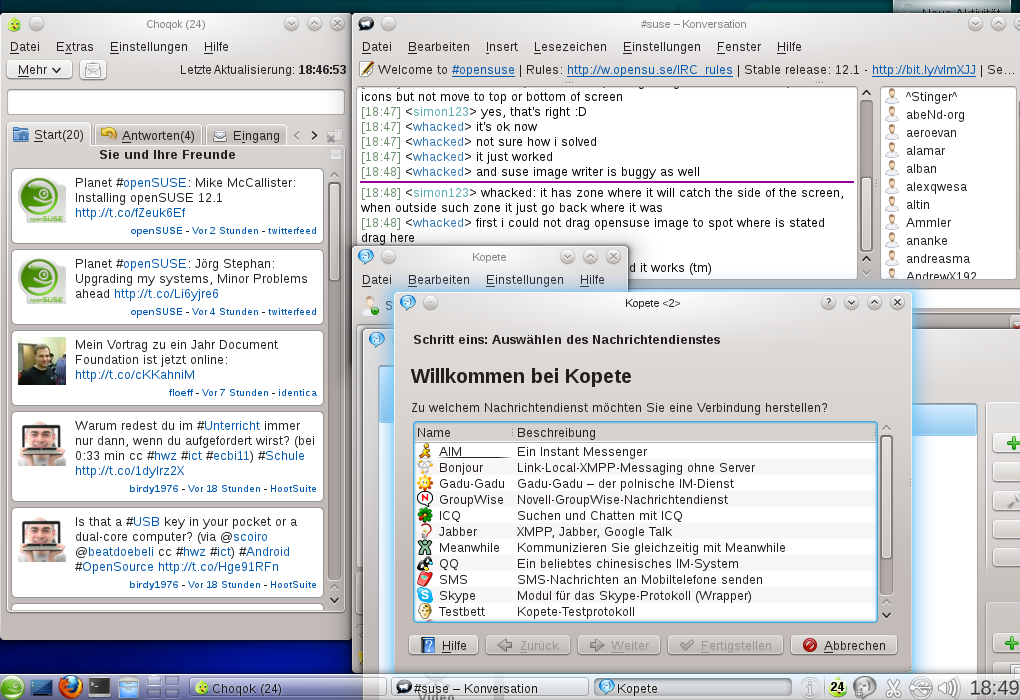Select the Meanwhile protocol icon
This screenshot has height=700, width=1020.
425,547
